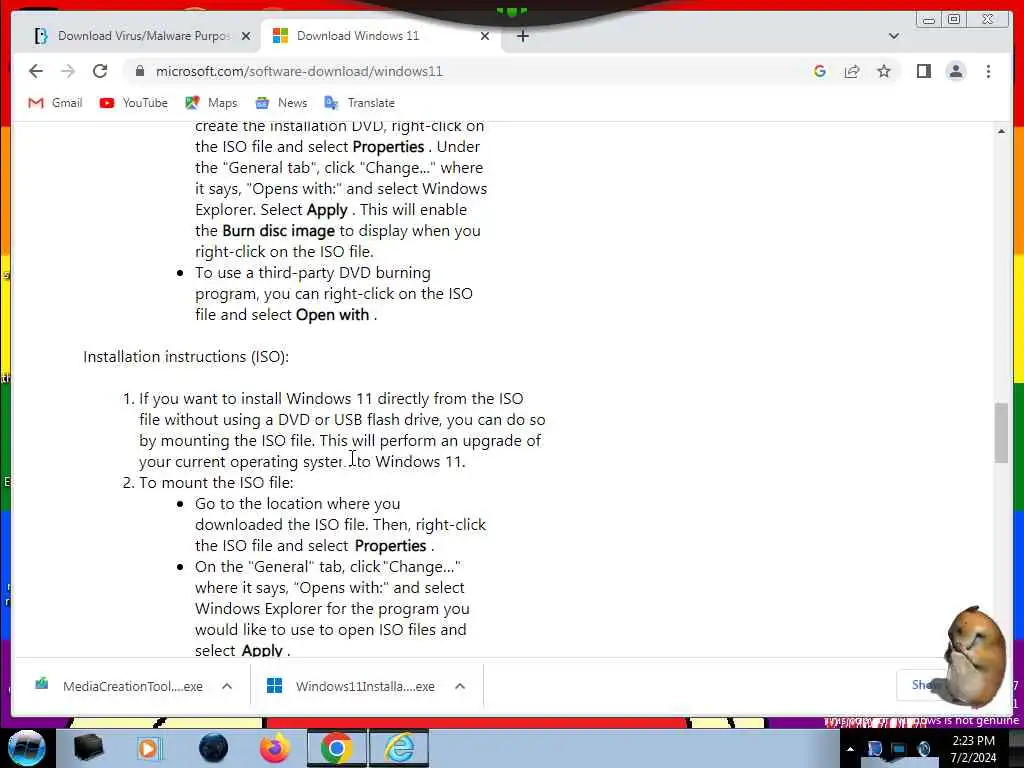1024x768 pixels.
Task: Open the dark globe taskbar icon
Action: point(214,748)
